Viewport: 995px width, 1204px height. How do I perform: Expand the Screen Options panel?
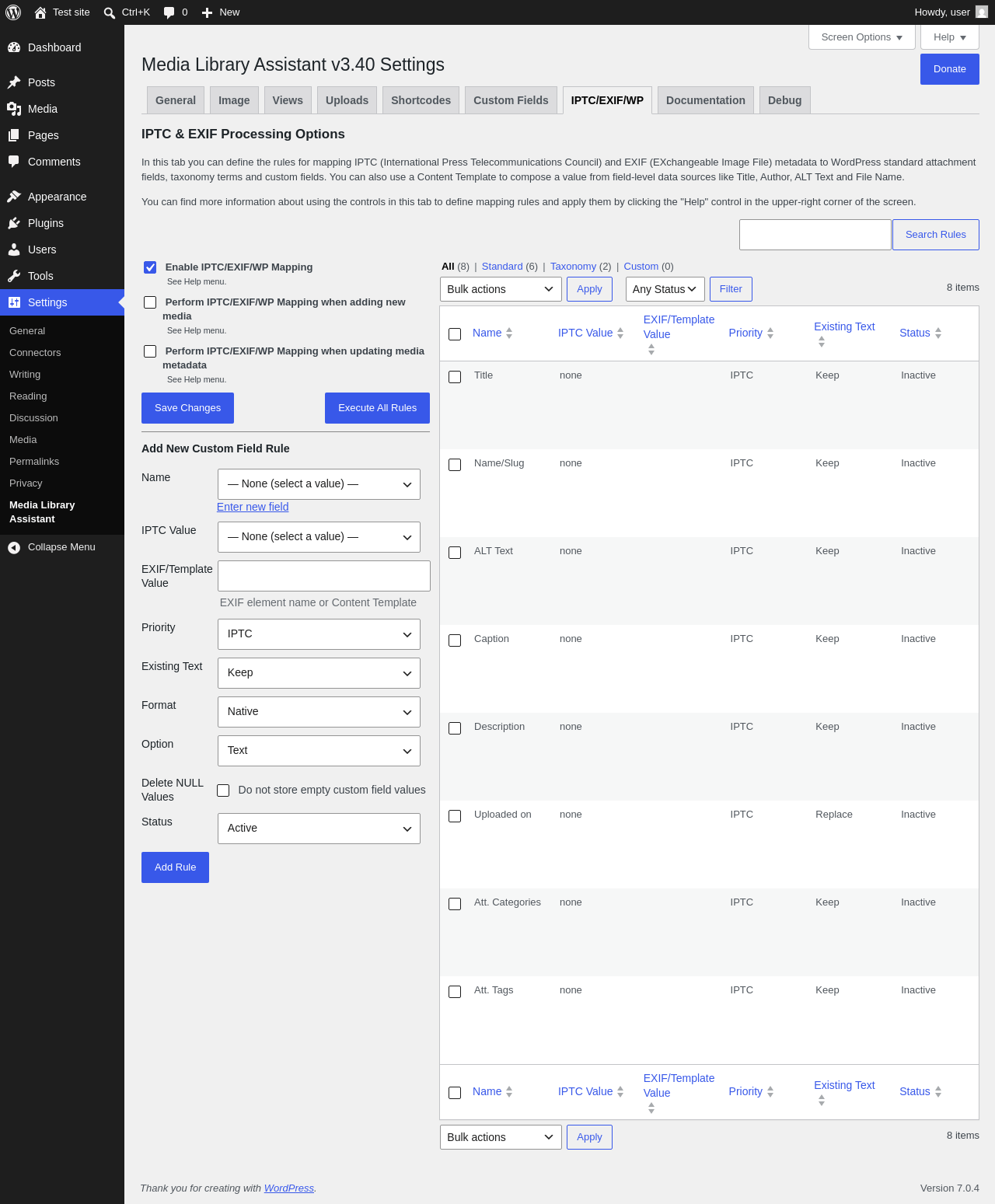(862, 37)
